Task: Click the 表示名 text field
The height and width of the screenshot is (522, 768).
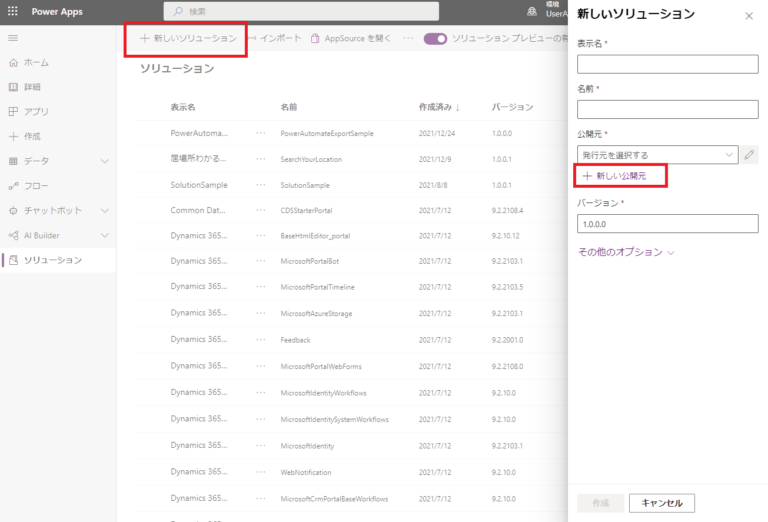Action: 667,65
